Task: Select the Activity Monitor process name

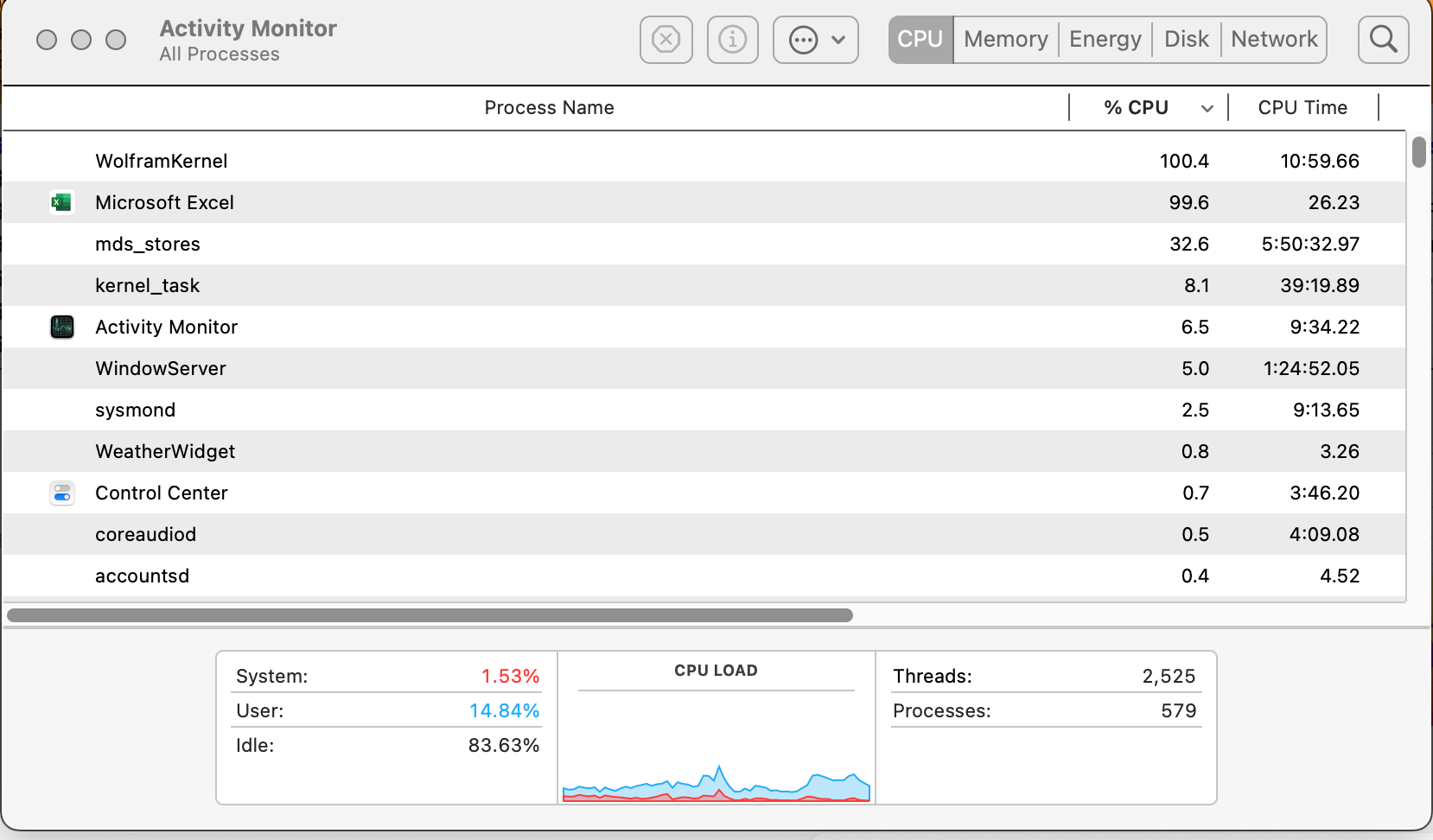Action: (x=166, y=327)
